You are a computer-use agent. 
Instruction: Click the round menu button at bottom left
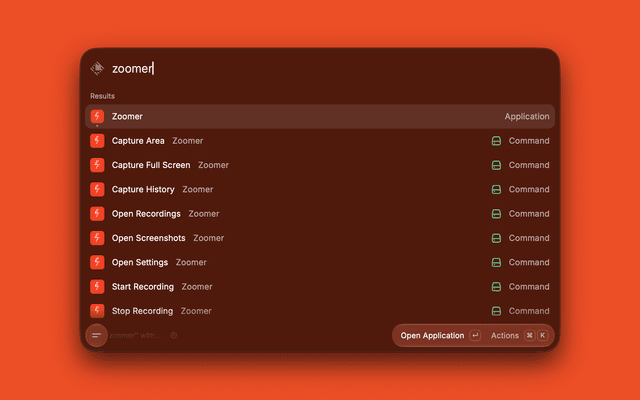point(97,335)
